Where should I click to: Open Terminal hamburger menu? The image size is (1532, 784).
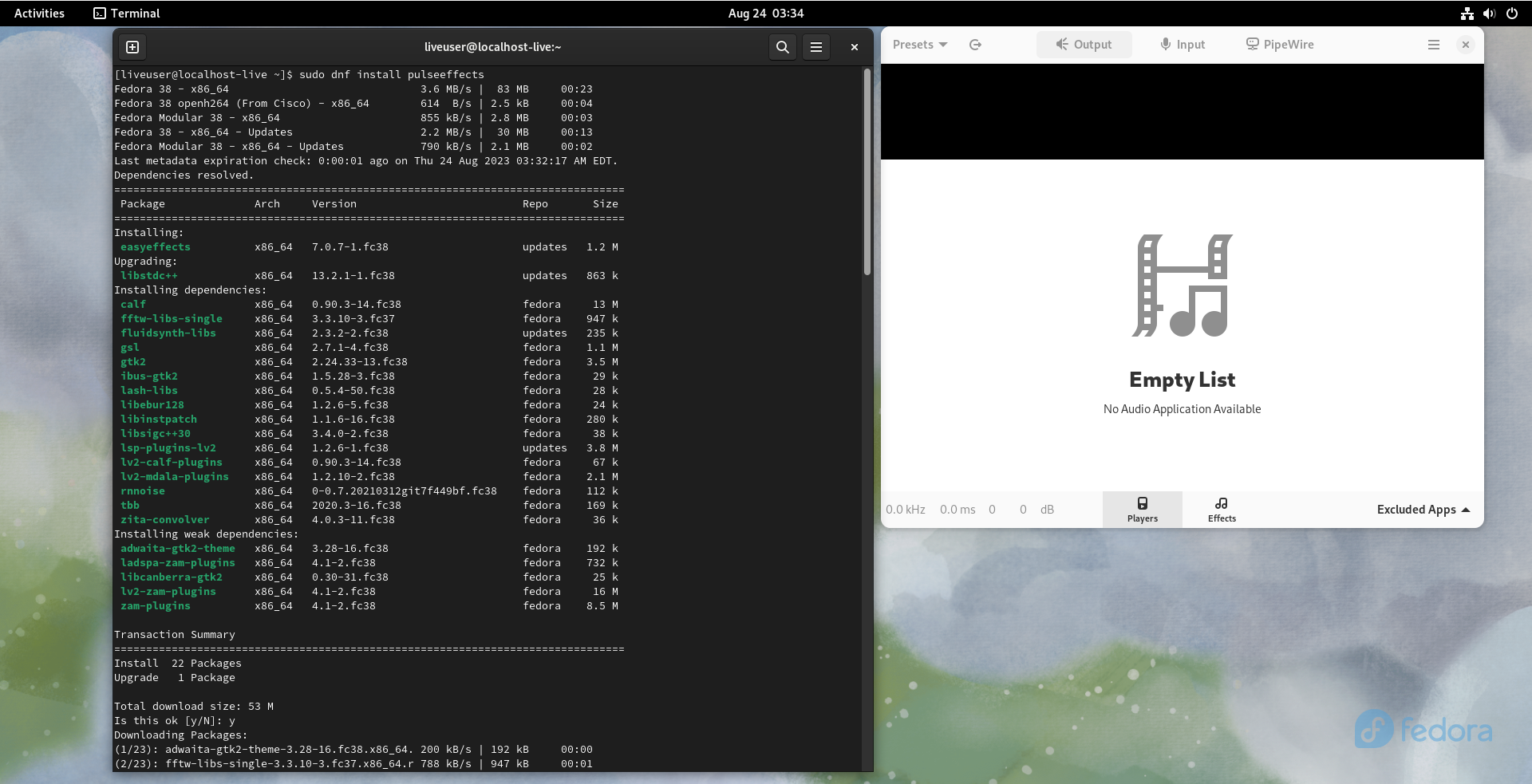click(816, 47)
